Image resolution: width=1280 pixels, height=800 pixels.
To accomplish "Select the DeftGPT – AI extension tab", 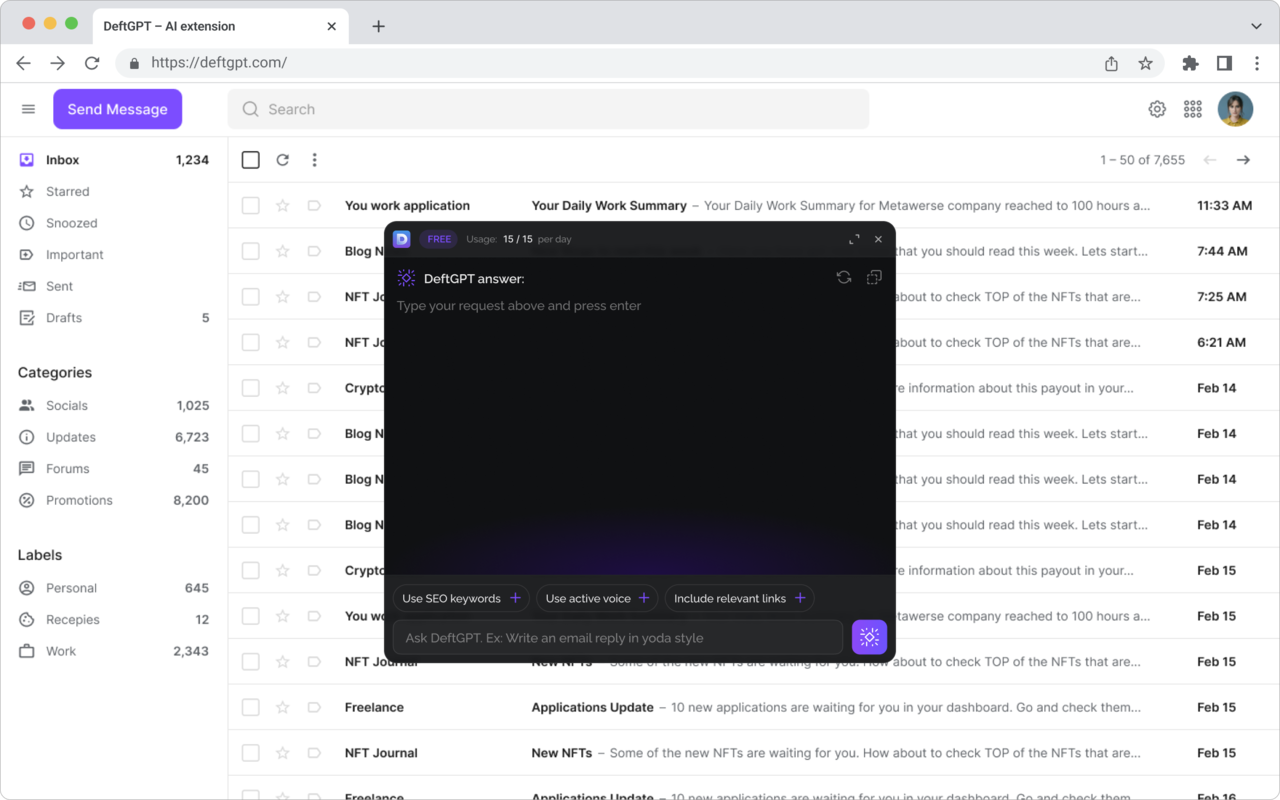I will click(x=220, y=26).
